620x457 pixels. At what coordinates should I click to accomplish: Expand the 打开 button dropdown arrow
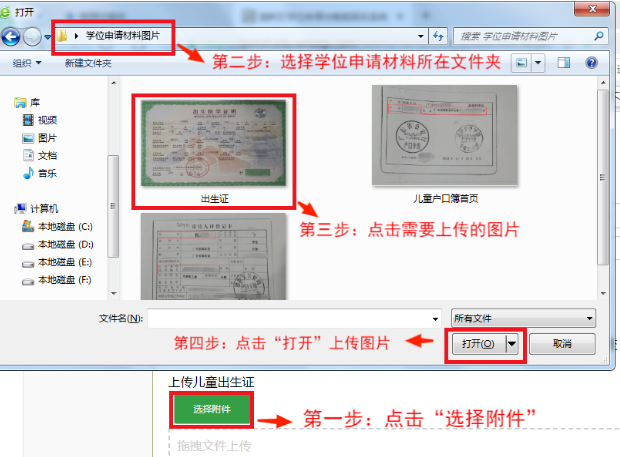coord(514,343)
